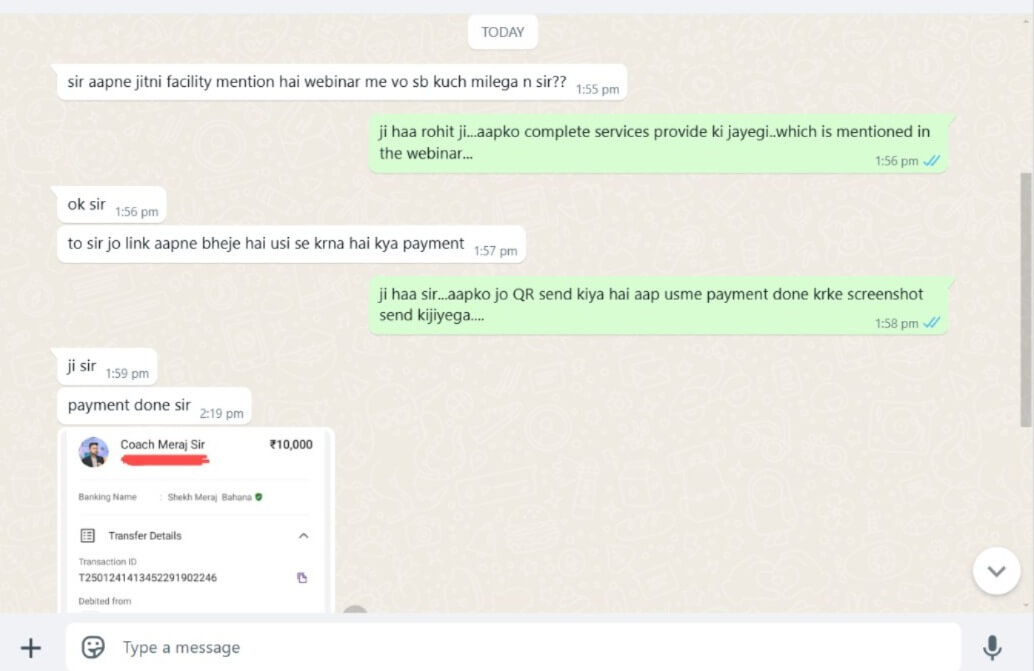Click the verified badge beside banking name

coord(258,497)
